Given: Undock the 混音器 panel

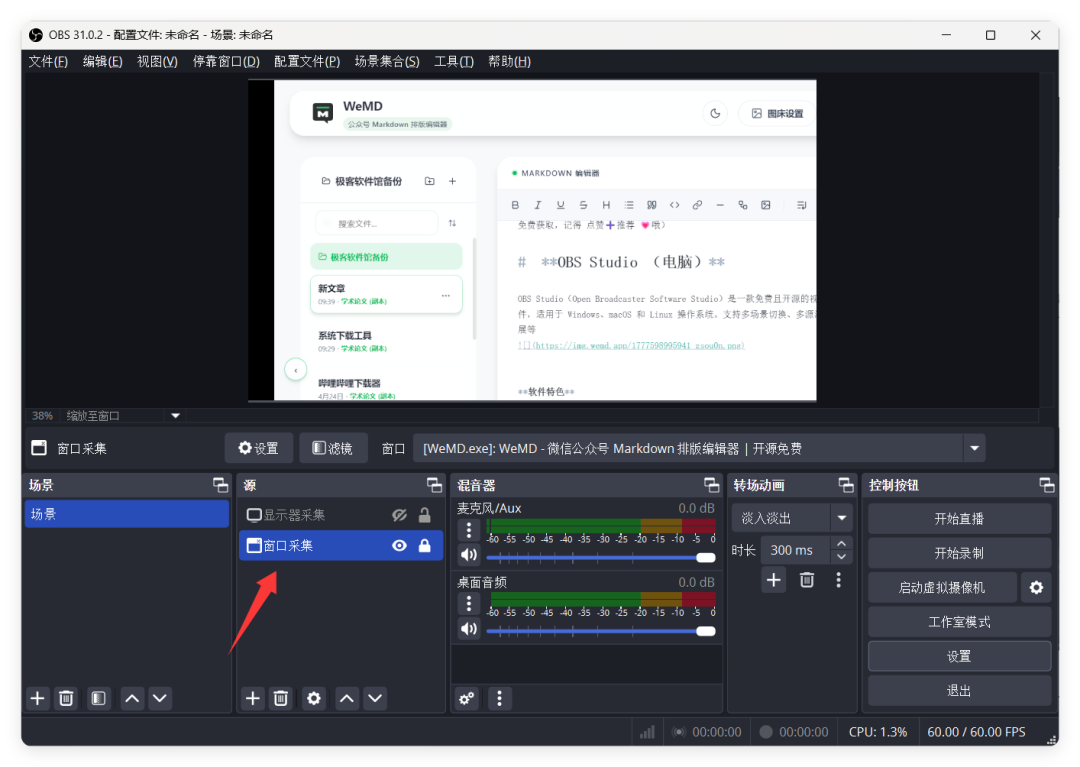Looking at the screenshot, I should [x=712, y=485].
